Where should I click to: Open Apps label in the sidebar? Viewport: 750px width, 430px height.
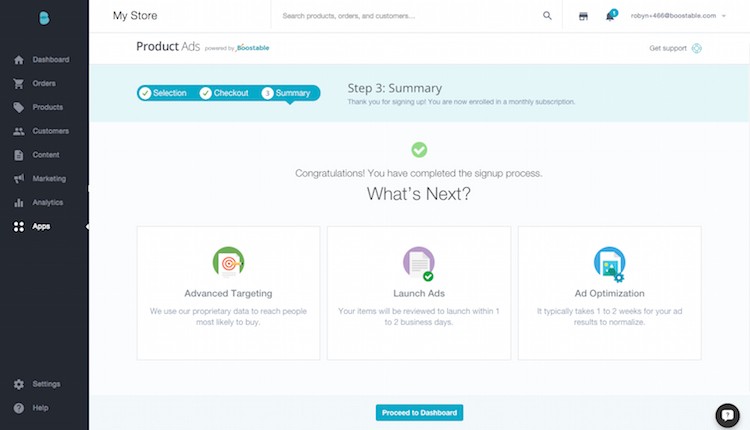coord(41,227)
